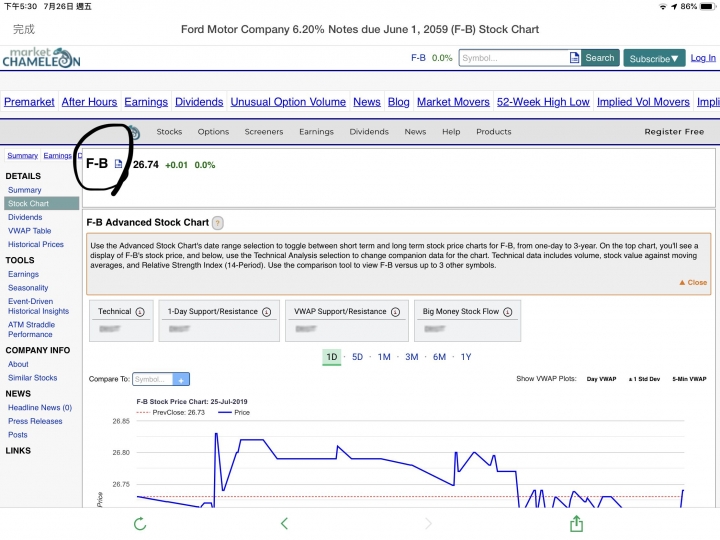Screen dimensions: 720x540
Task: Open the Unusual Option Volume link
Action: [288, 102]
